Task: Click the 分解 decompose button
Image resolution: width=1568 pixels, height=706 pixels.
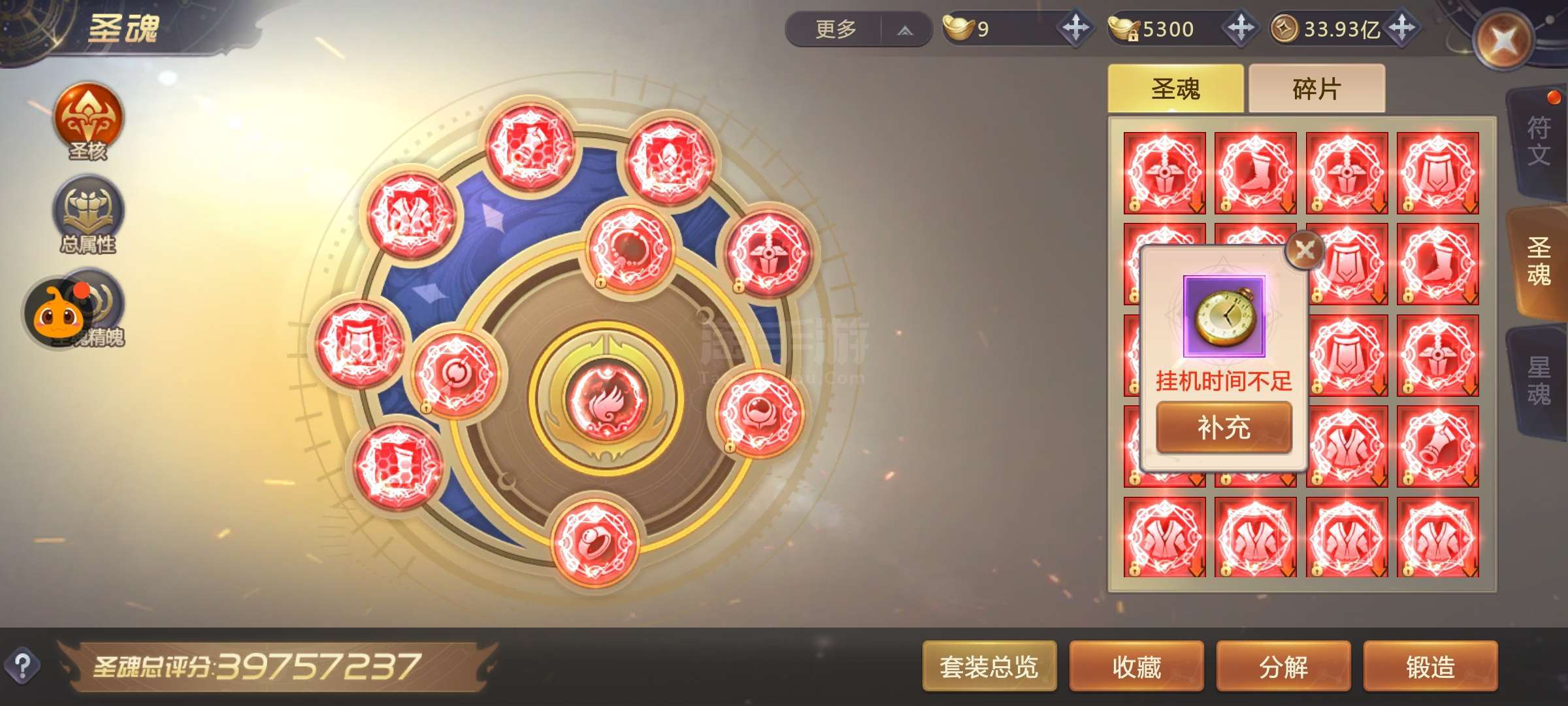Action: tap(1283, 666)
